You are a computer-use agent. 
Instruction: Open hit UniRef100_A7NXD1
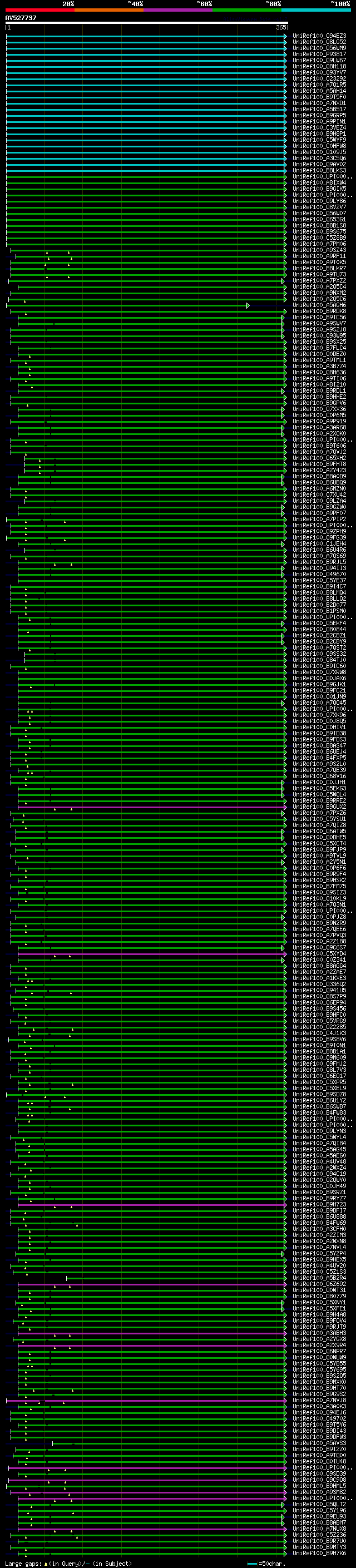(319, 103)
